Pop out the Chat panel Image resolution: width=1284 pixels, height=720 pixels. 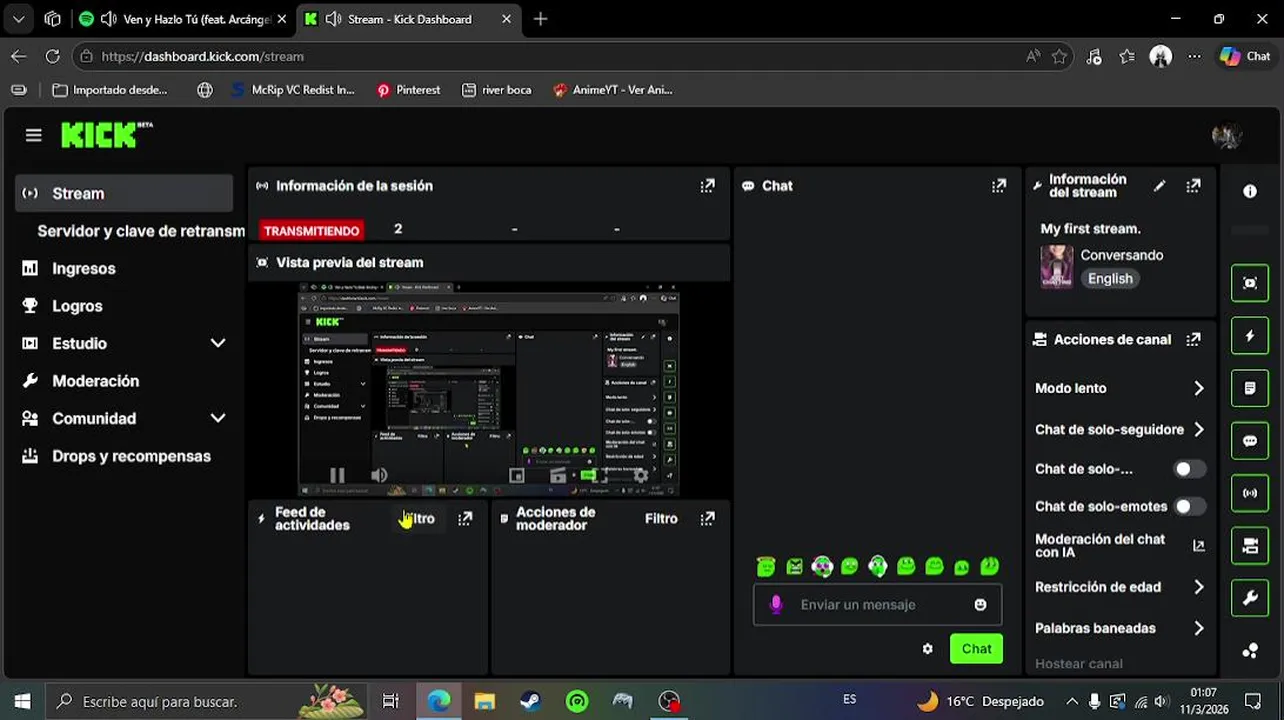pos(998,186)
